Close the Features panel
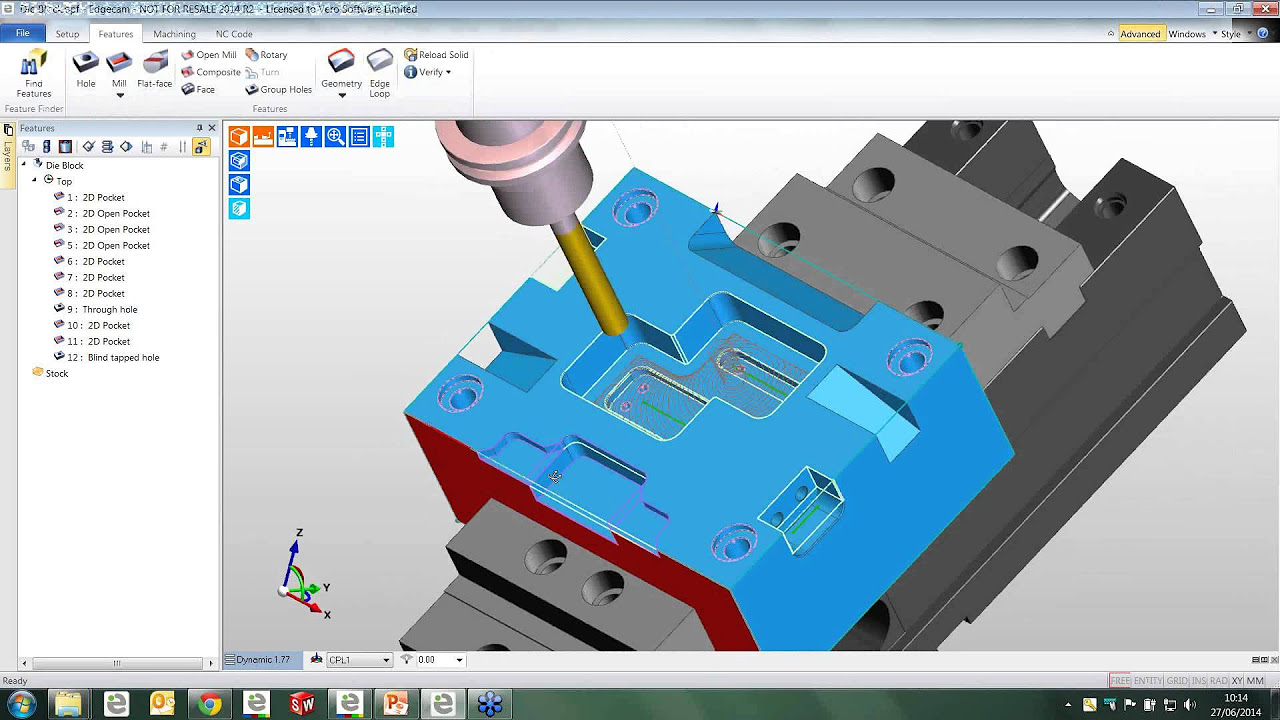Screen dimensions: 1280x720 pos(212,128)
